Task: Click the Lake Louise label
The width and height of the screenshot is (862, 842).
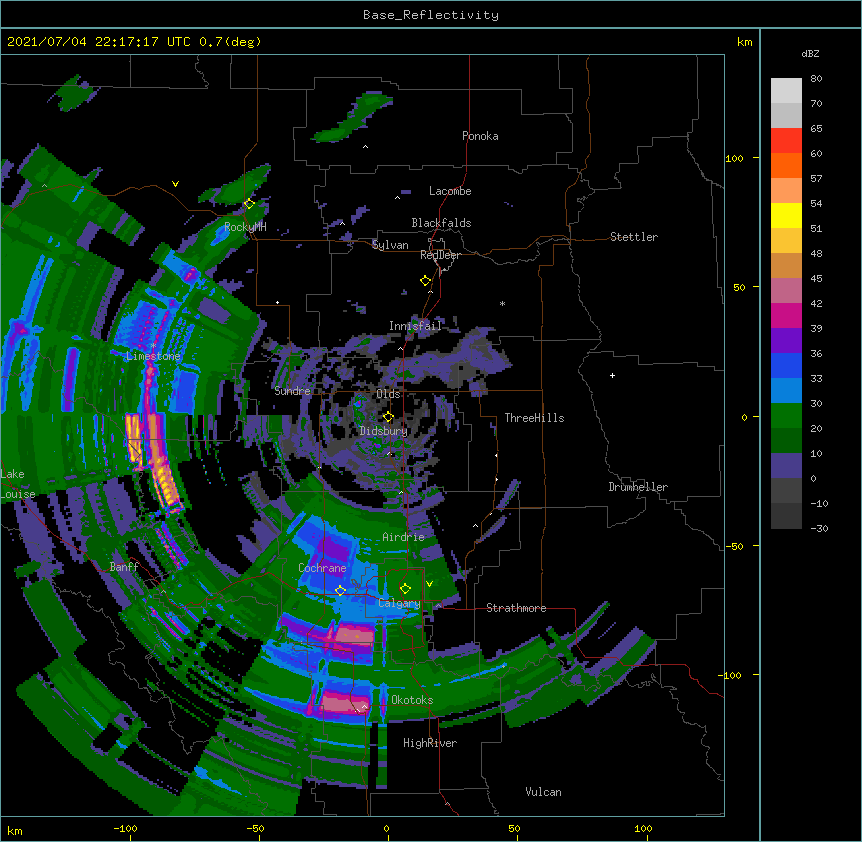Action: [x=16, y=484]
